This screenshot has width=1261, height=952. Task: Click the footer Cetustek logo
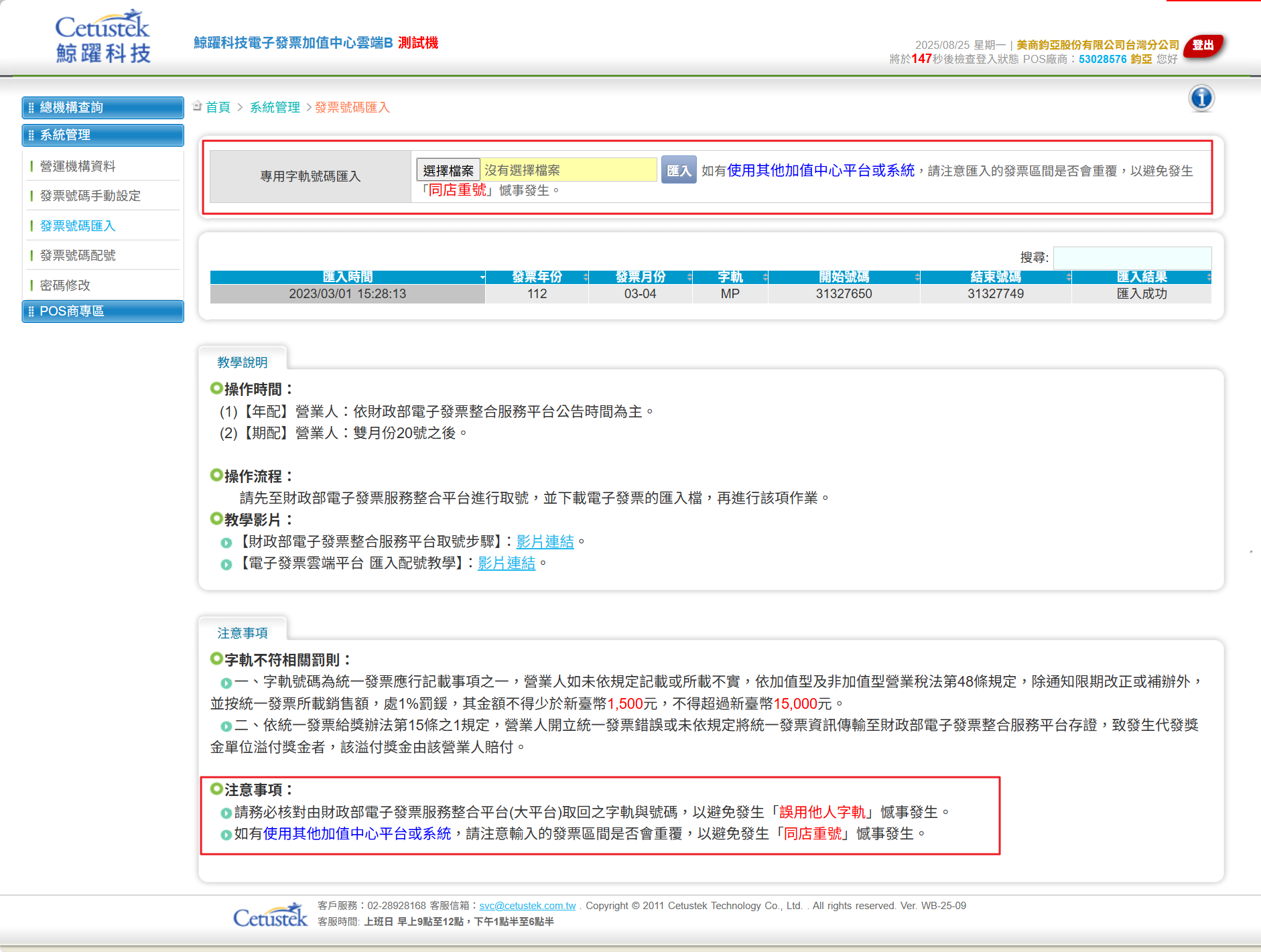[x=271, y=916]
